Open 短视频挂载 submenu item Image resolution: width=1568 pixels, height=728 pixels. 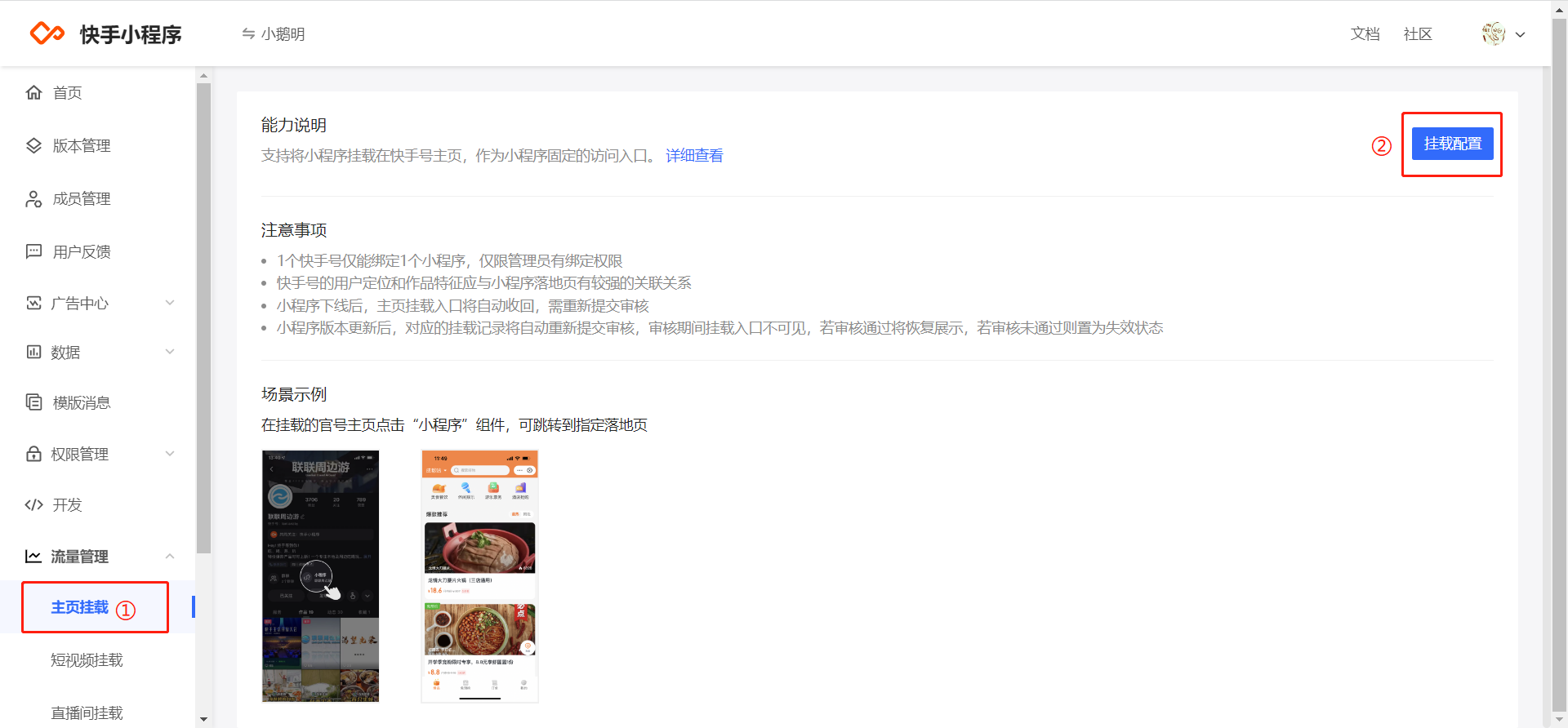pos(87,660)
